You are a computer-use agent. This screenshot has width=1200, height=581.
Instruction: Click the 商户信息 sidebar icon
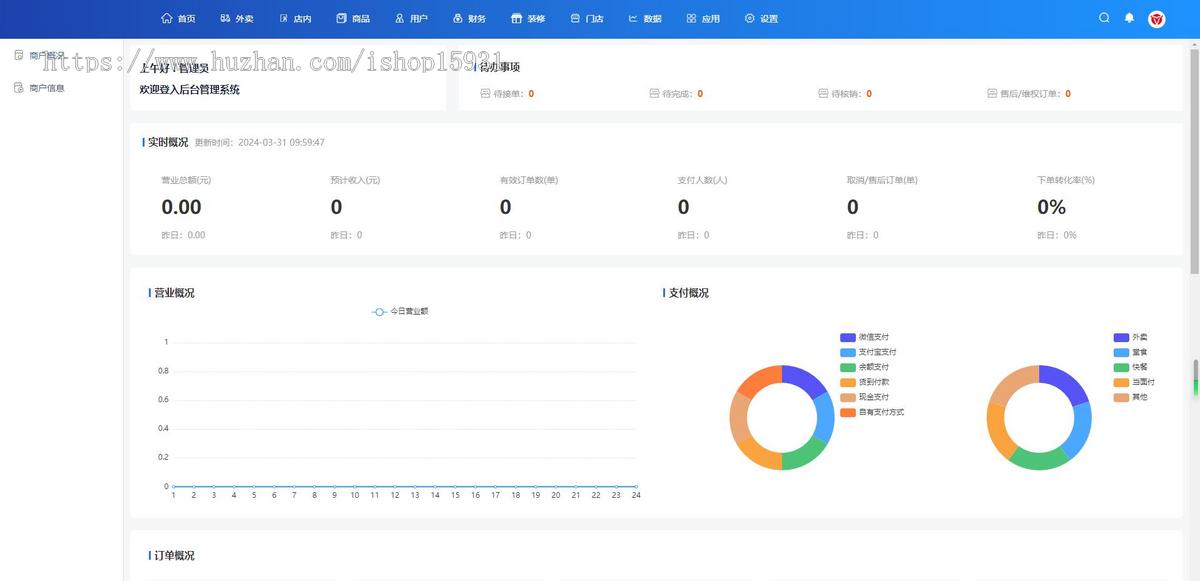[19, 88]
